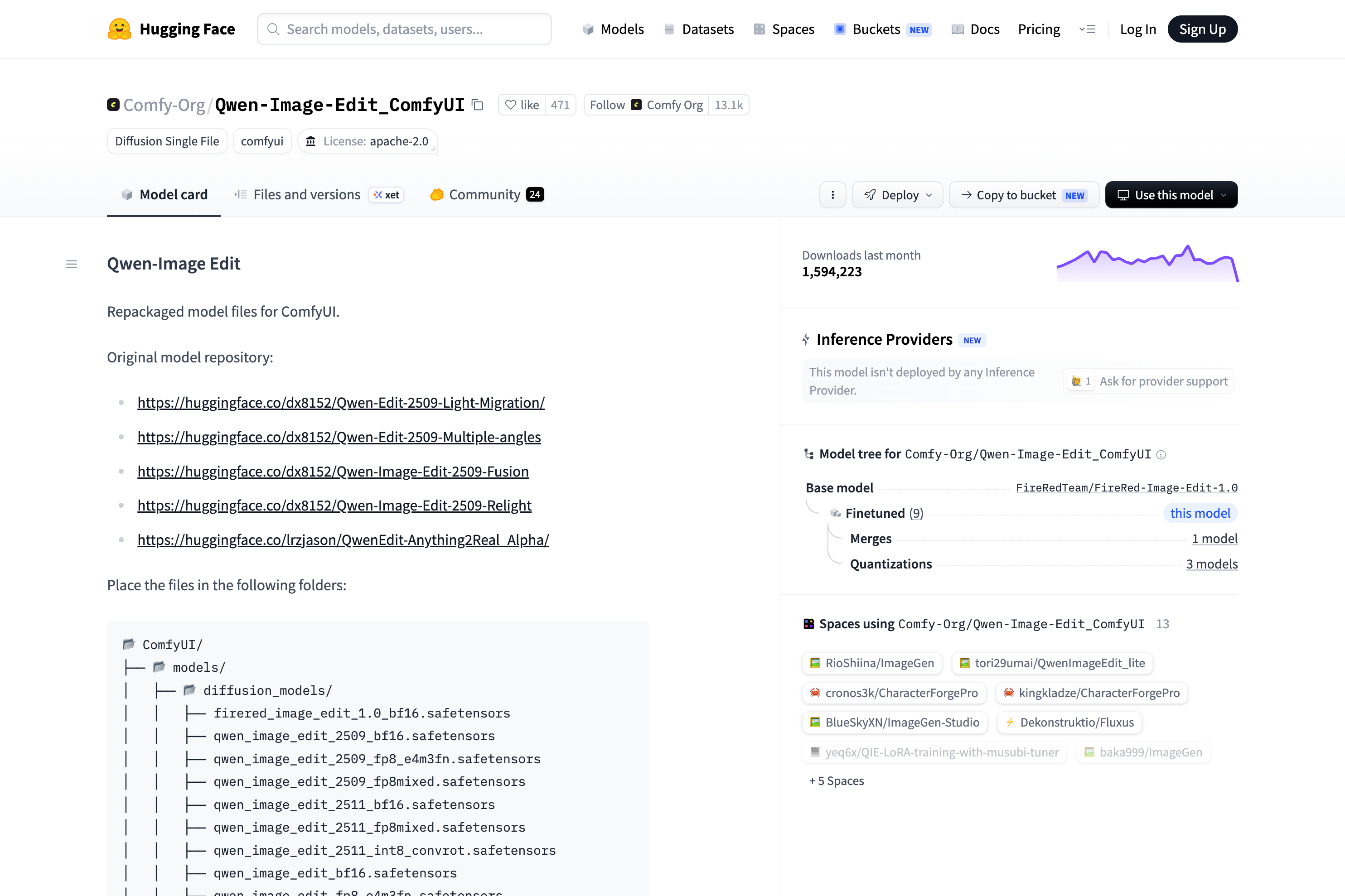Click Ask for provider support button
The width and height of the screenshot is (1345, 896).
coord(1148,381)
